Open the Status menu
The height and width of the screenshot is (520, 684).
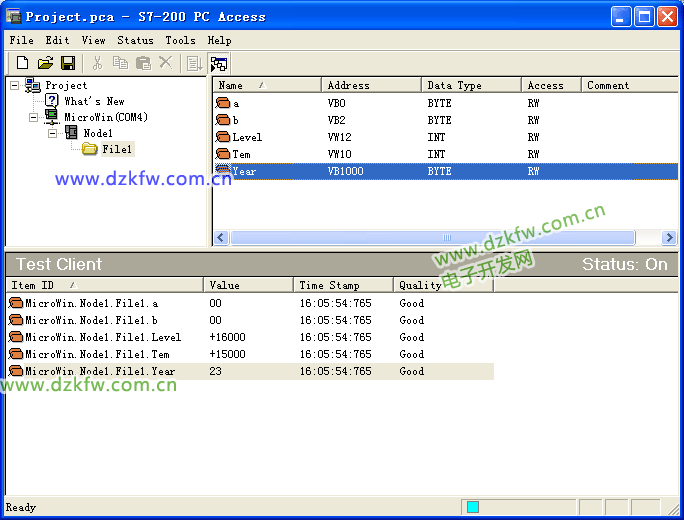click(x=135, y=40)
